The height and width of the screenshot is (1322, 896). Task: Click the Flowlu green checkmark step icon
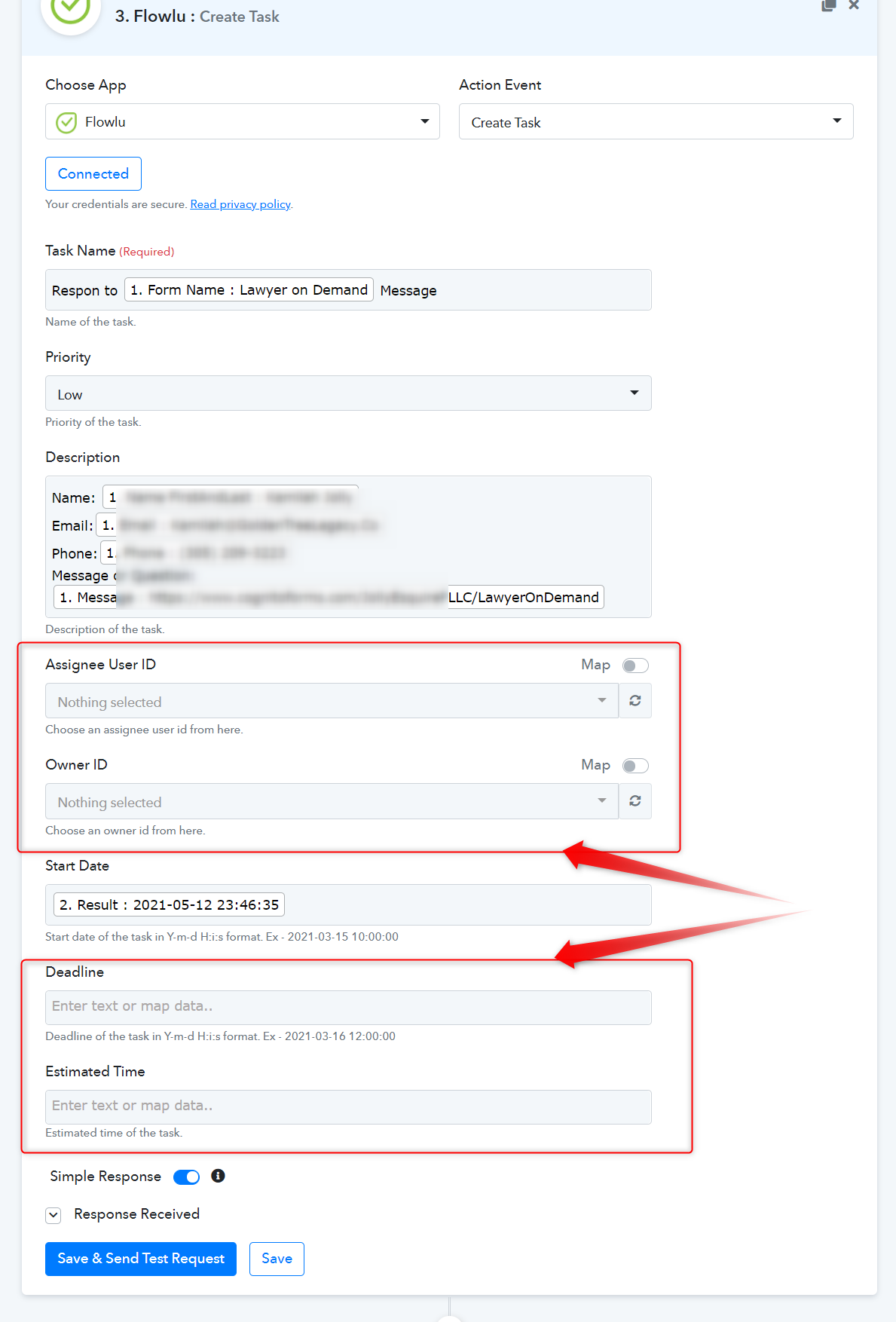coord(70,9)
